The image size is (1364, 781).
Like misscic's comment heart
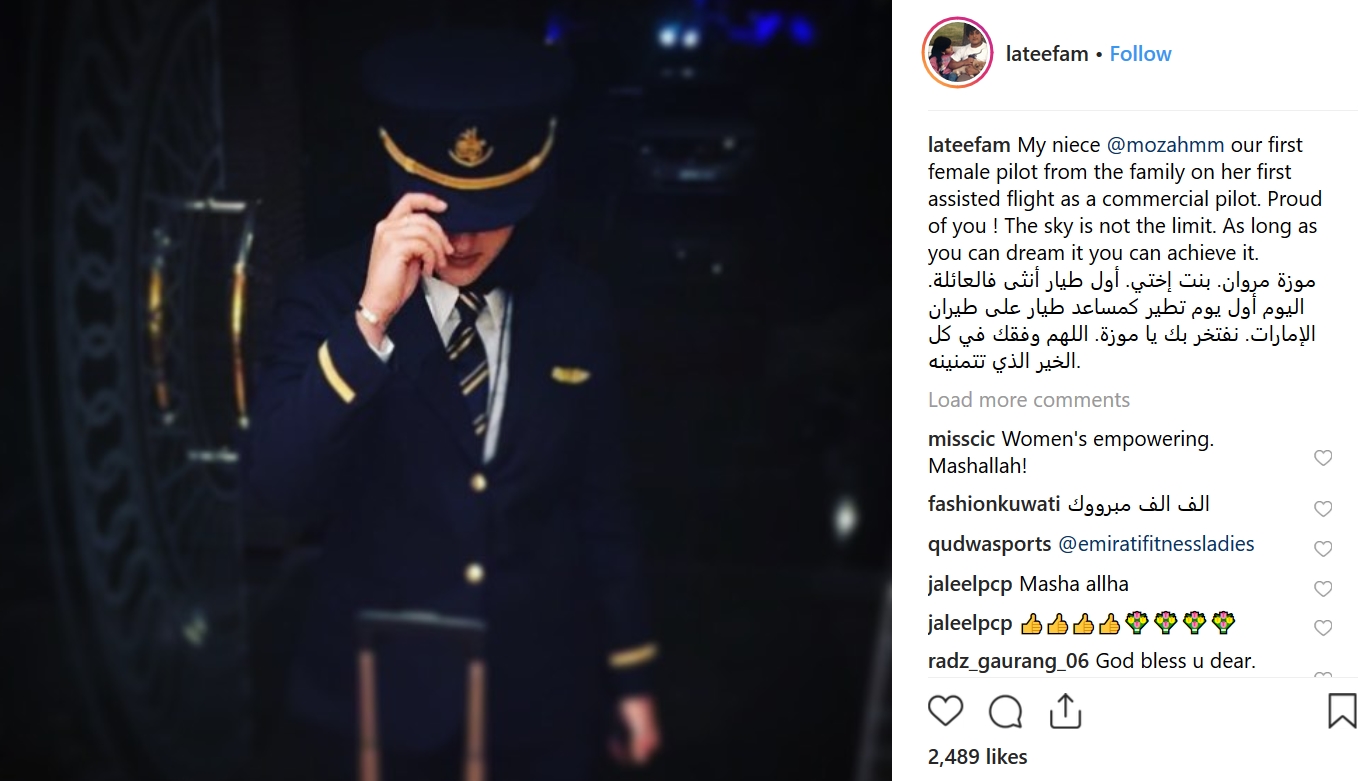point(1323,458)
